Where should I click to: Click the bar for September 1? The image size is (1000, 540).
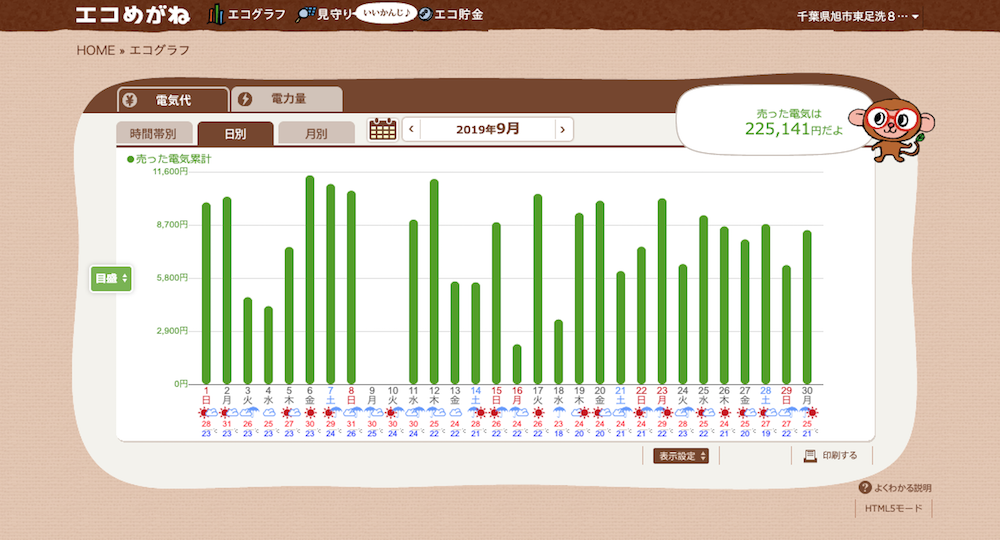(206, 293)
